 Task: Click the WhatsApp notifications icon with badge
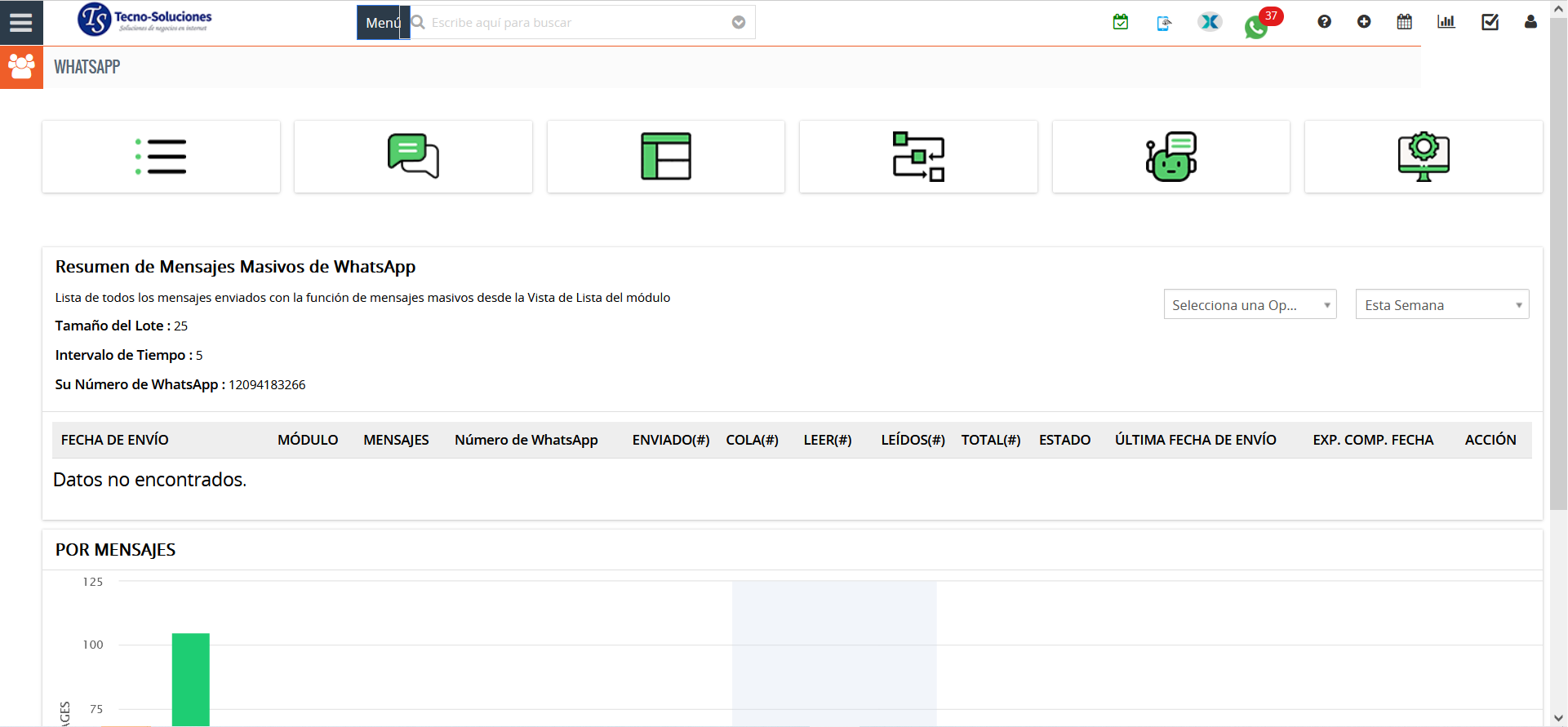pyautogui.click(x=1256, y=27)
